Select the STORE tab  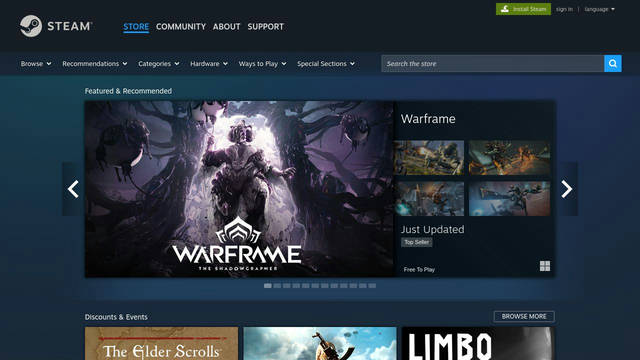[x=136, y=27]
